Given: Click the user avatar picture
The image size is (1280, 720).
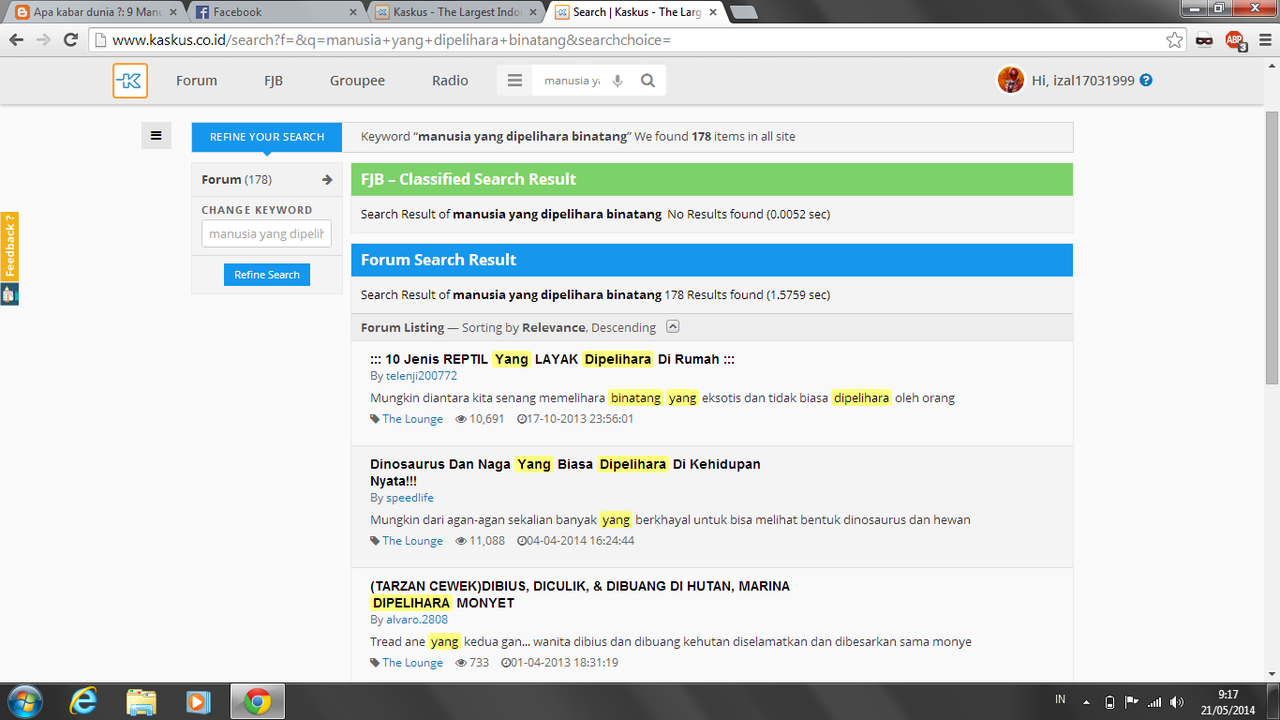Looking at the screenshot, I should [1011, 80].
